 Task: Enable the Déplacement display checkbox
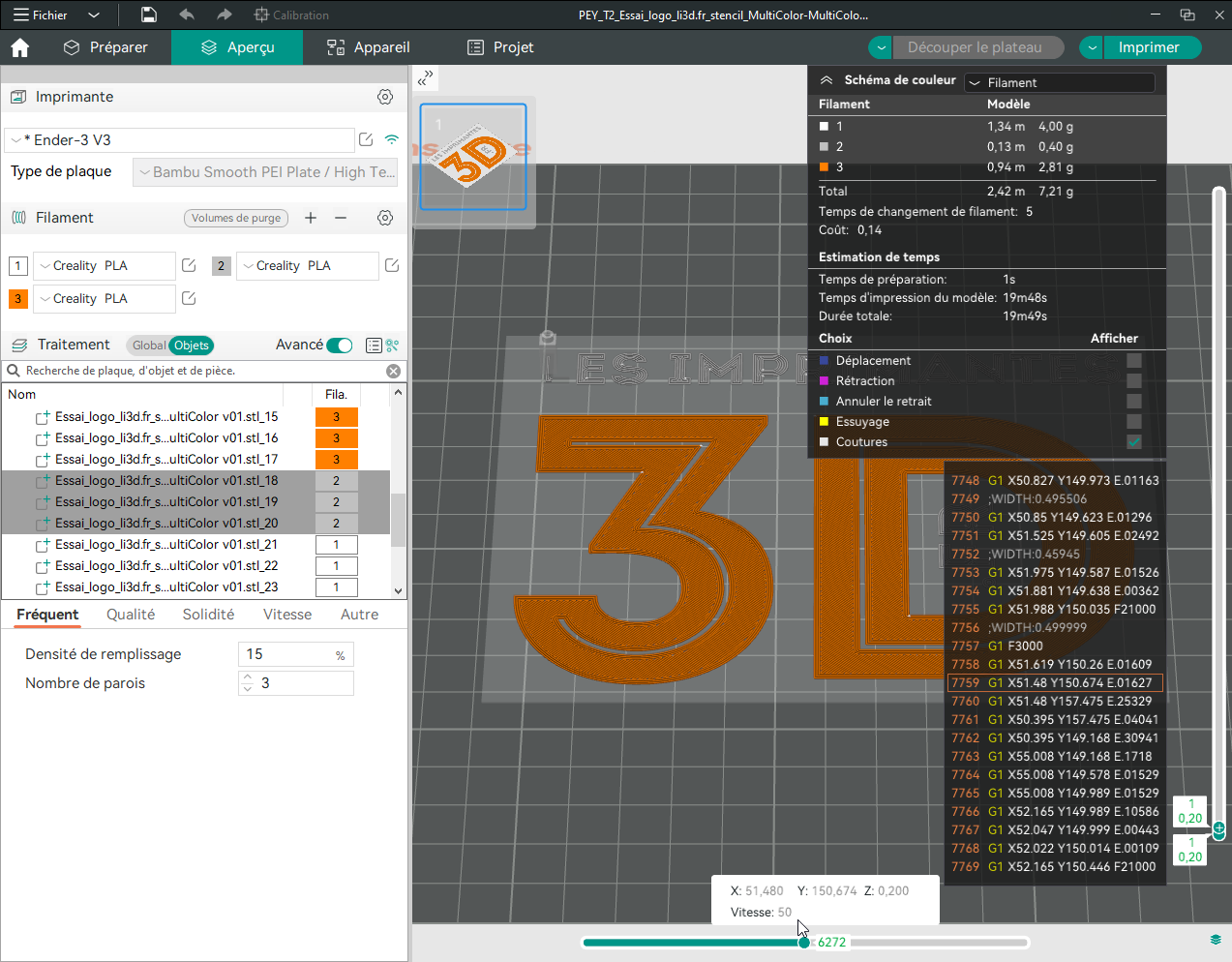pos(1134,361)
